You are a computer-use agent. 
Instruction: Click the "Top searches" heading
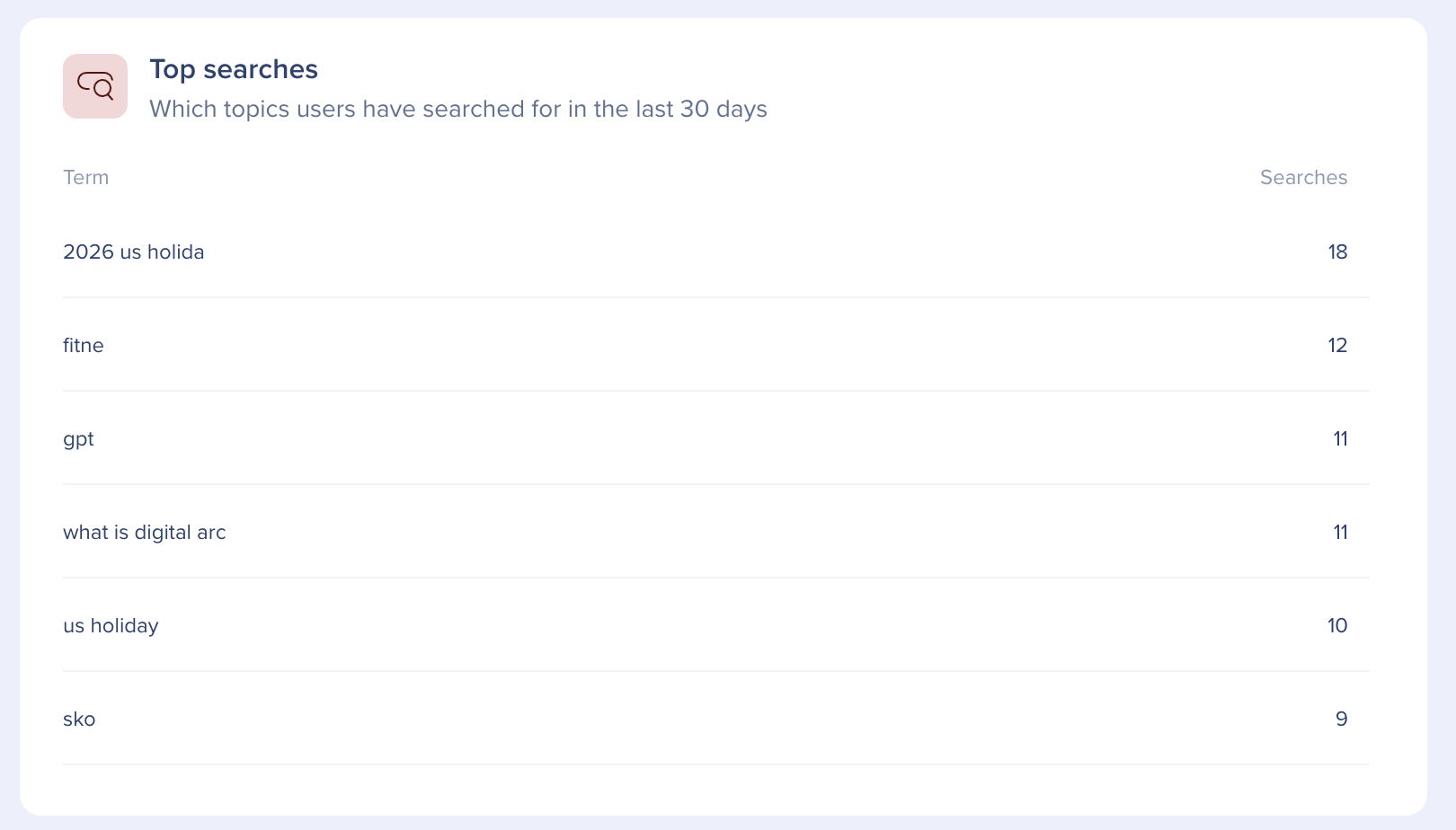point(234,69)
